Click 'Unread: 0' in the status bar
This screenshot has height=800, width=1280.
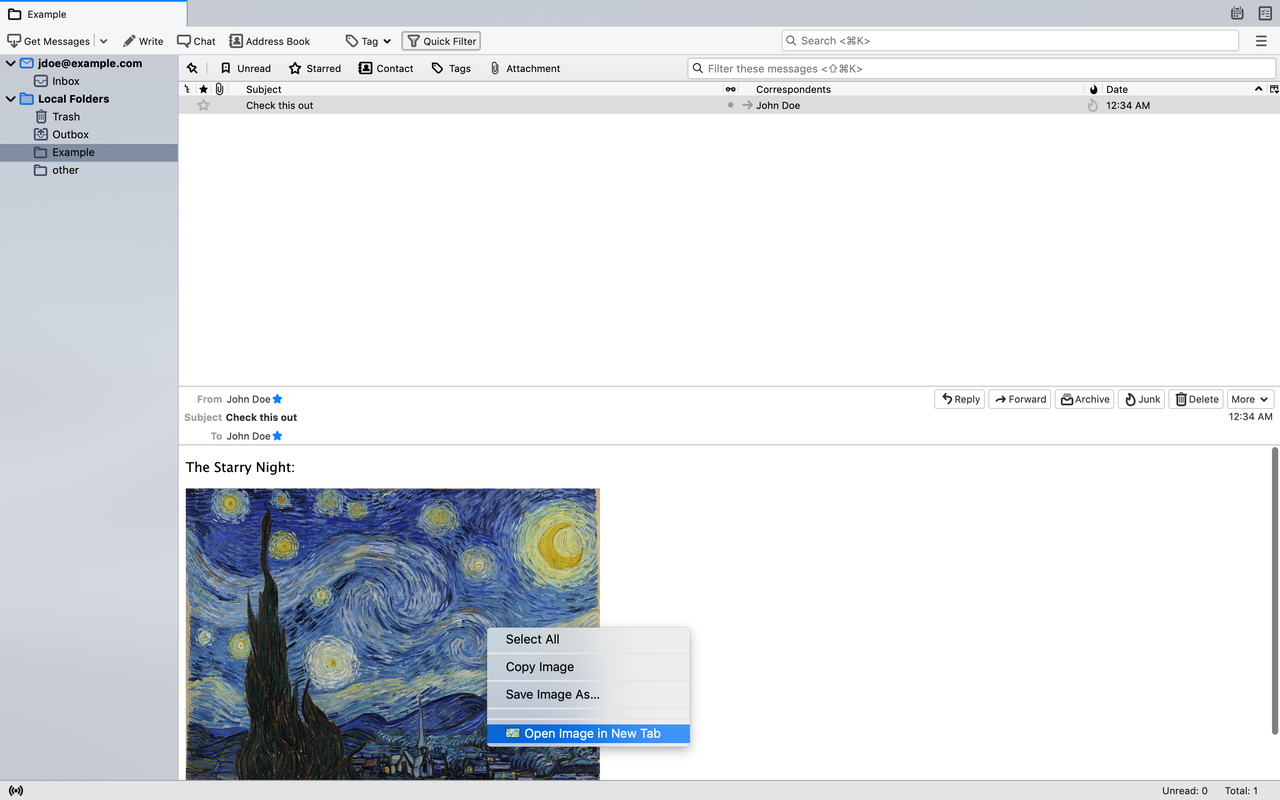(x=1184, y=790)
